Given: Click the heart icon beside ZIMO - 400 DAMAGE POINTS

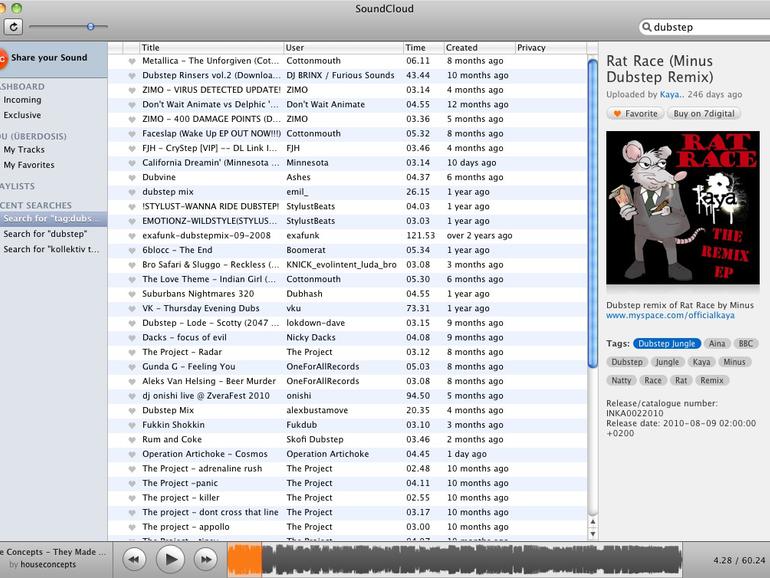Looking at the screenshot, I should click(132, 119).
